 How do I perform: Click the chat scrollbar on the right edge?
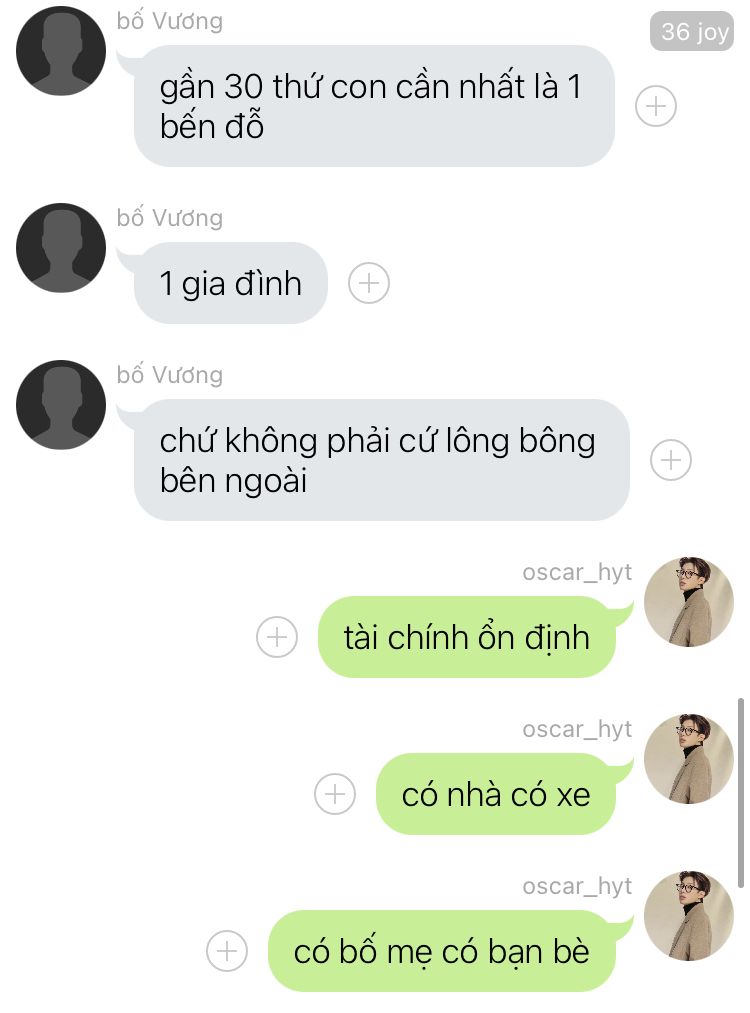pyautogui.click(x=741, y=793)
